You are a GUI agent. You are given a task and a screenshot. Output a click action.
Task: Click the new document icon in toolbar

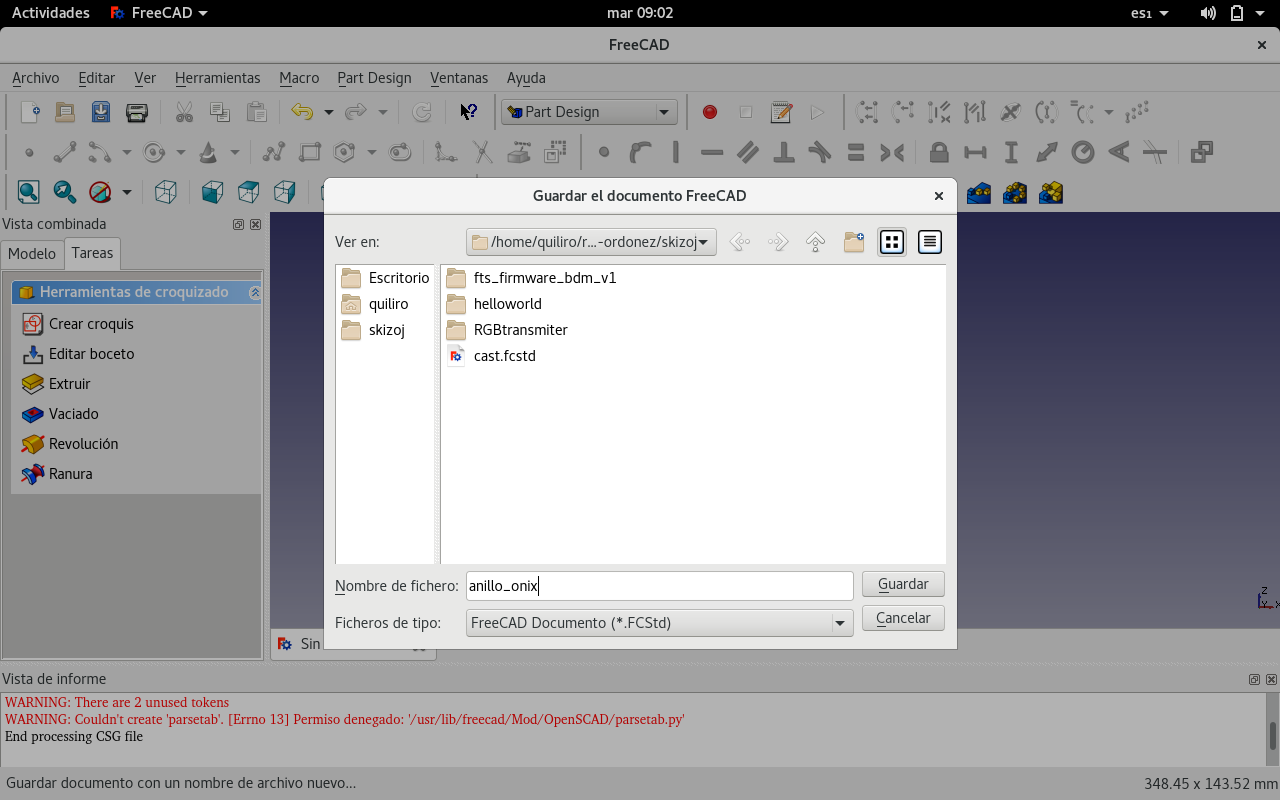coord(29,112)
